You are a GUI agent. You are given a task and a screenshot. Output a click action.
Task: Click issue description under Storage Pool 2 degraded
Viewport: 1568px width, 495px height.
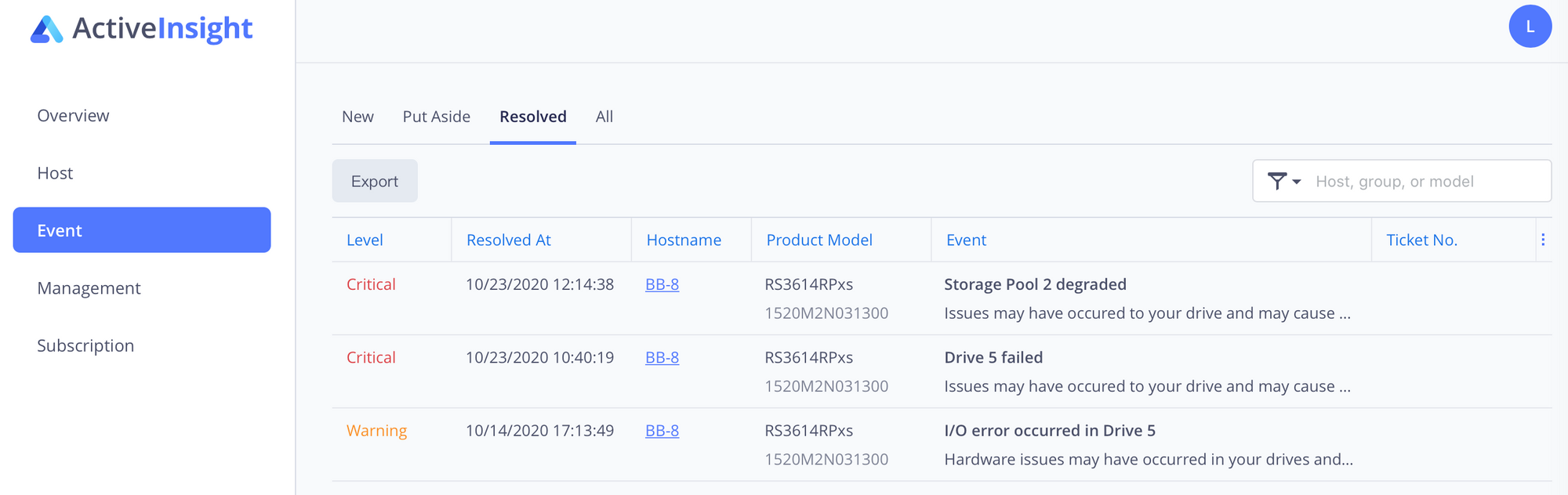tap(1147, 313)
